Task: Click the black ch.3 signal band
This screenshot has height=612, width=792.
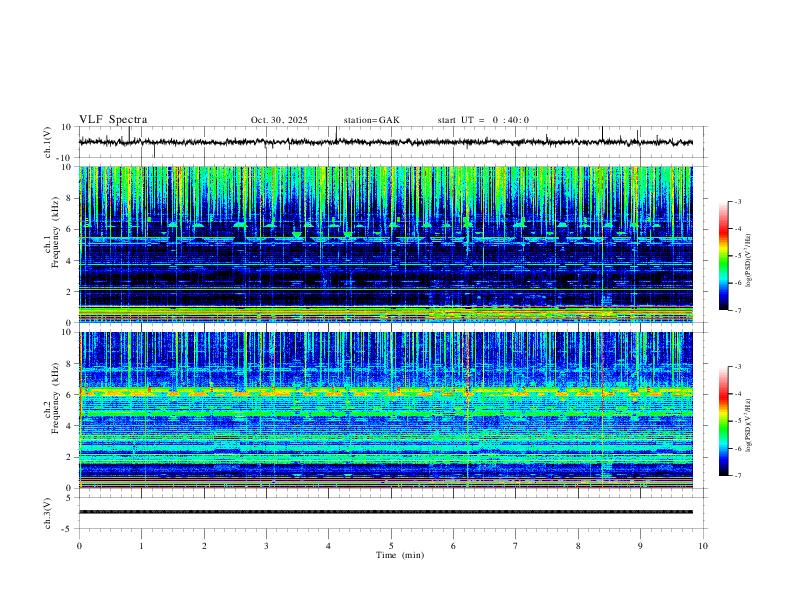Action: coord(386,512)
